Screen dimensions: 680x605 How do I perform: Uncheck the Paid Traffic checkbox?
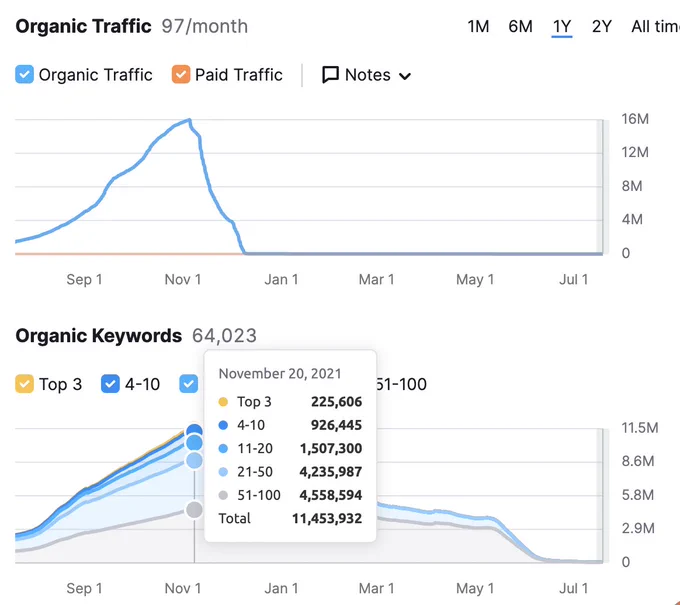coord(181,74)
